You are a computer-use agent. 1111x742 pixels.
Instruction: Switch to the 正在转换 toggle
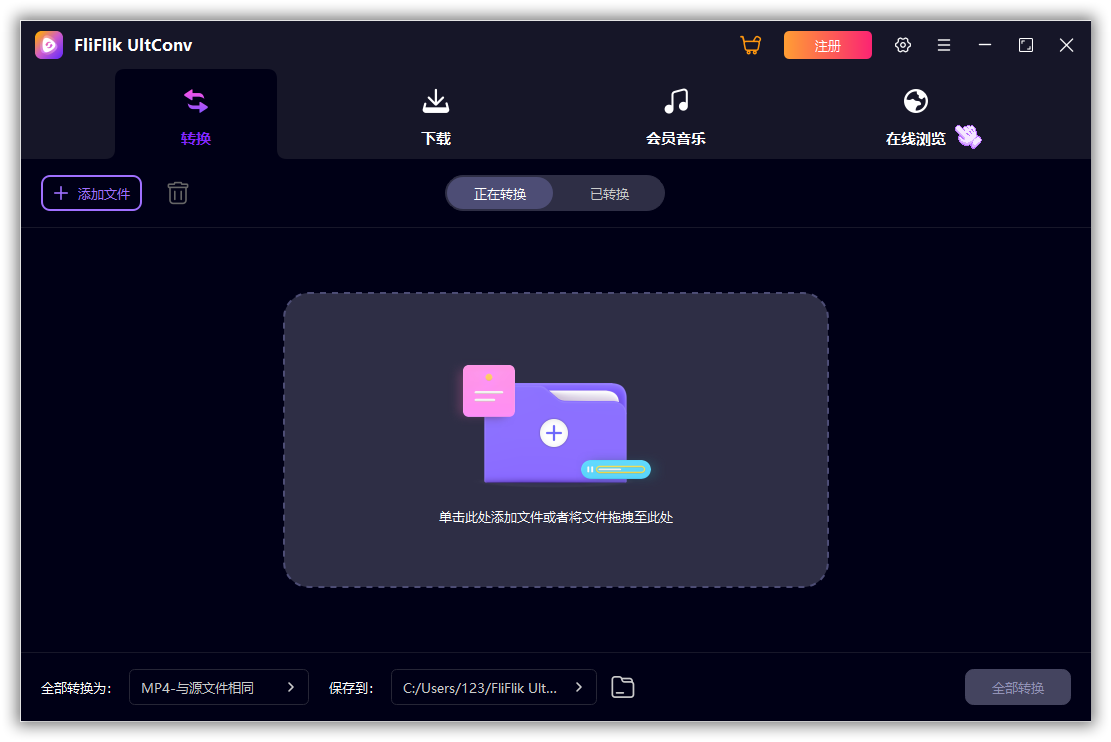pyautogui.click(x=500, y=194)
